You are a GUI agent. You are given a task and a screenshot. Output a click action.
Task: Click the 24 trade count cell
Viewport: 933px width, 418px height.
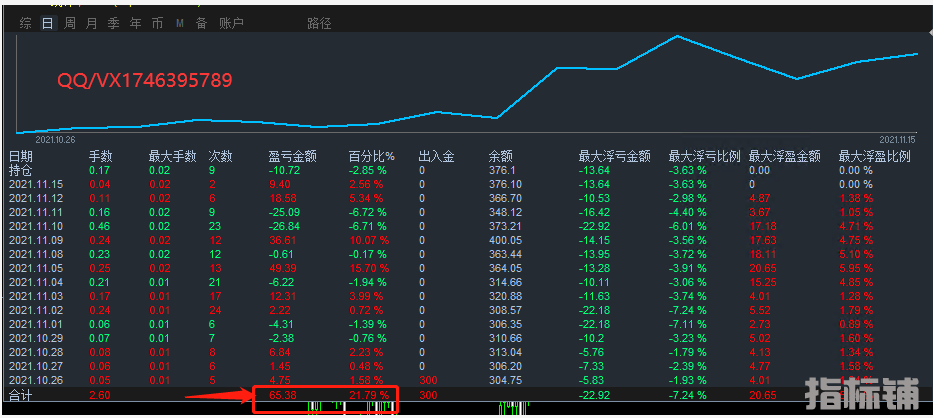tap(214, 310)
